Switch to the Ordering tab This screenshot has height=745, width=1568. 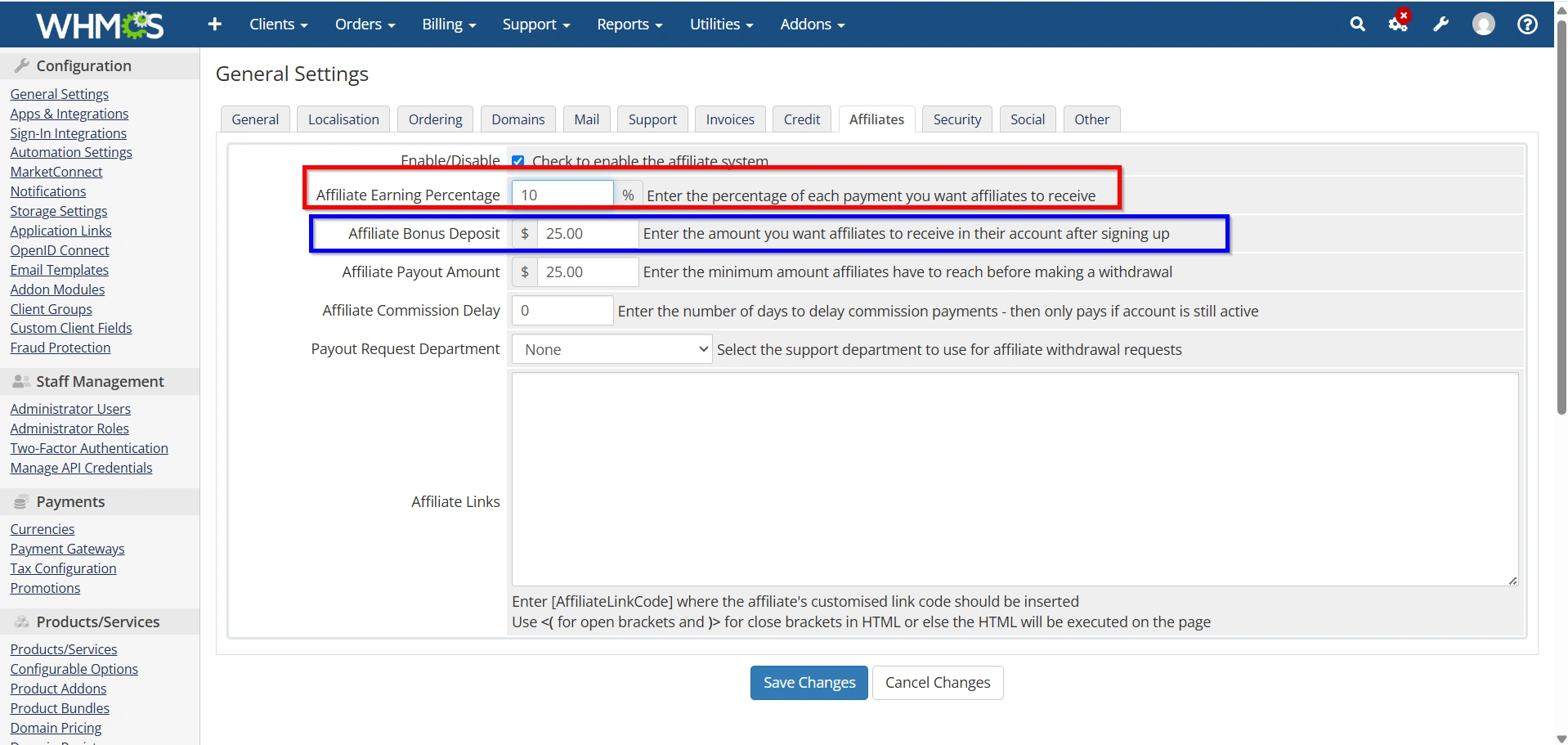[435, 119]
